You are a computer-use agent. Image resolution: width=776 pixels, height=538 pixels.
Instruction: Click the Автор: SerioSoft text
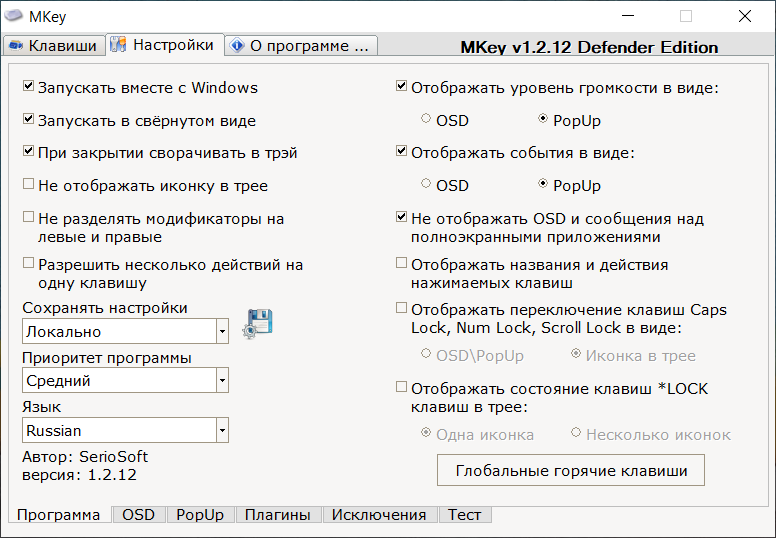click(x=85, y=456)
